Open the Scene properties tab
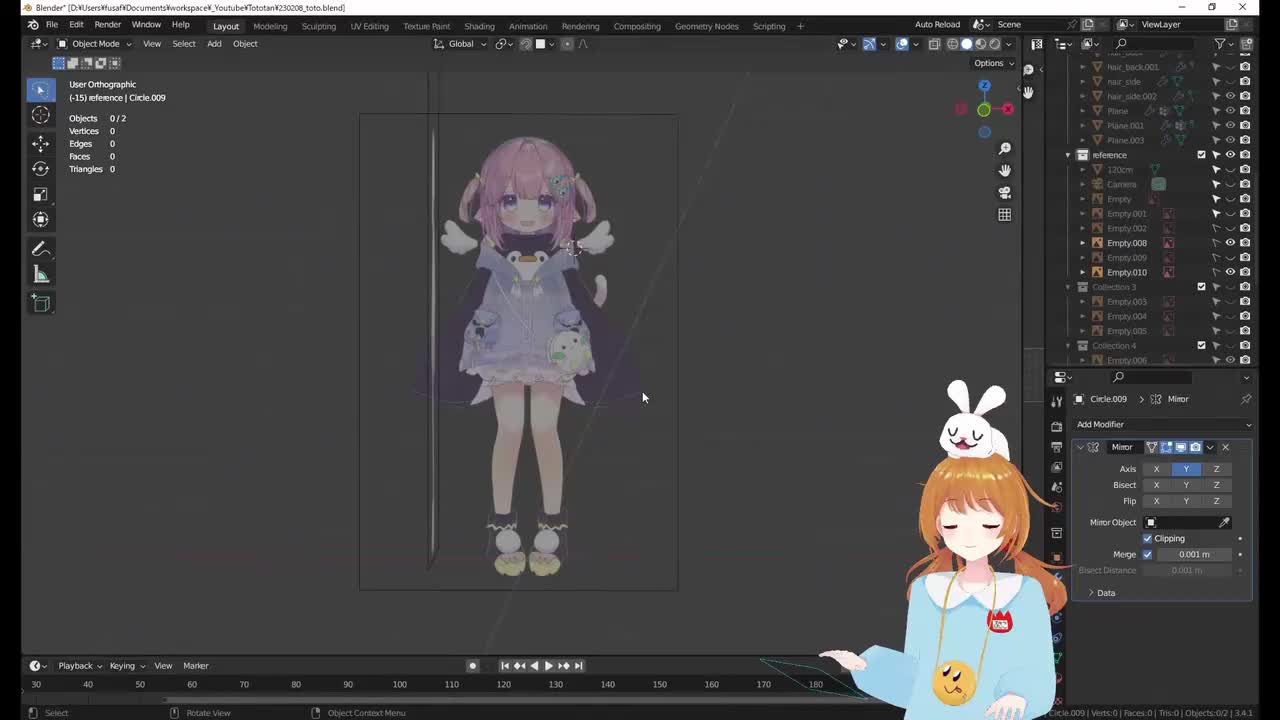Viewport: 1280px width, 720px height. click(1057, 487)
